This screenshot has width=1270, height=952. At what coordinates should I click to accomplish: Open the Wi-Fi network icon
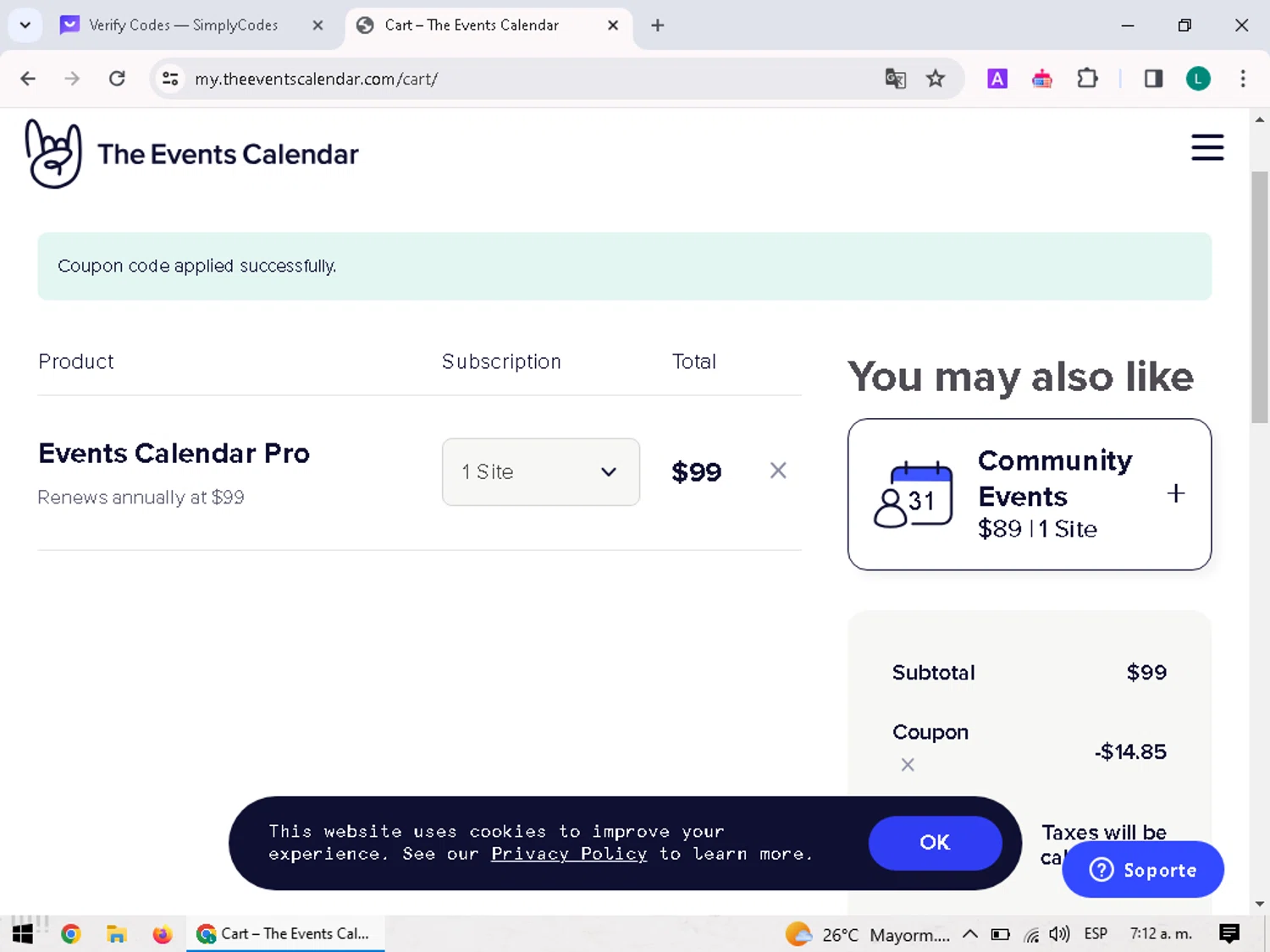1031,934
